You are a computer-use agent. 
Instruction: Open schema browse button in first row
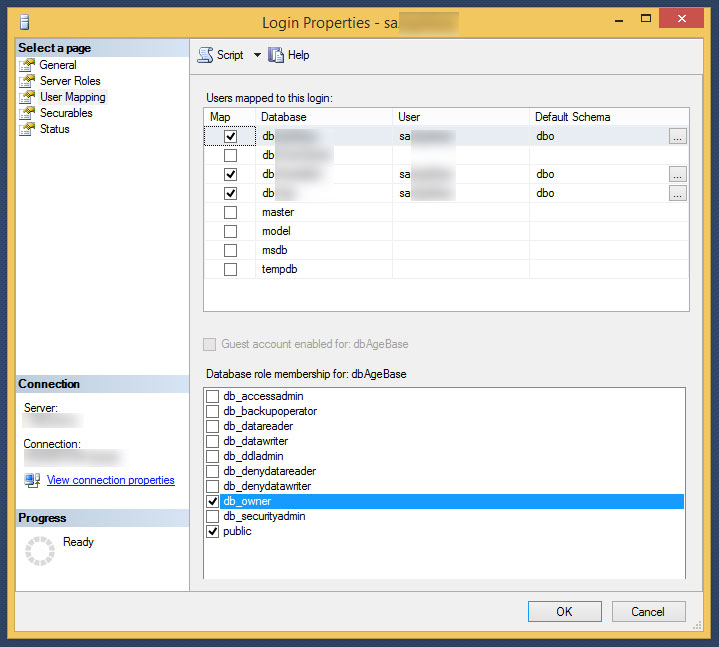[x=677, y=136]
